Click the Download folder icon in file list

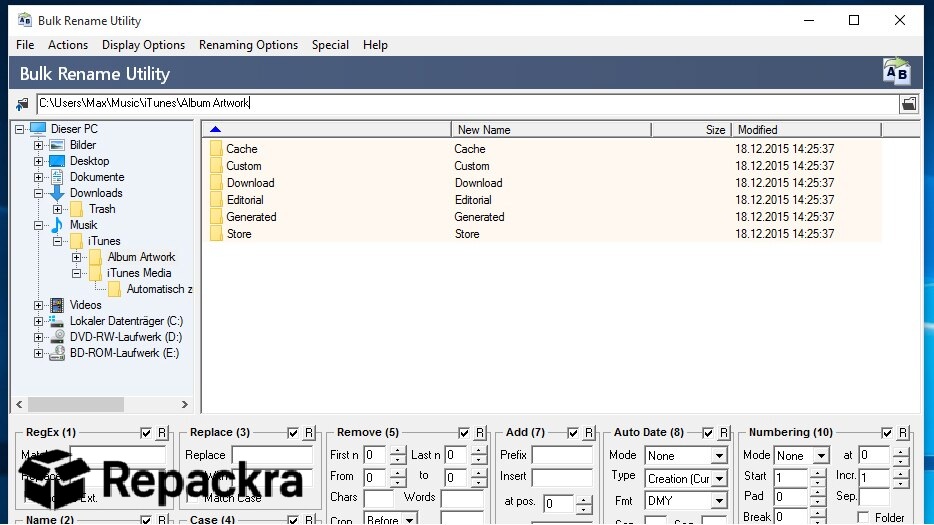[216, 182]
